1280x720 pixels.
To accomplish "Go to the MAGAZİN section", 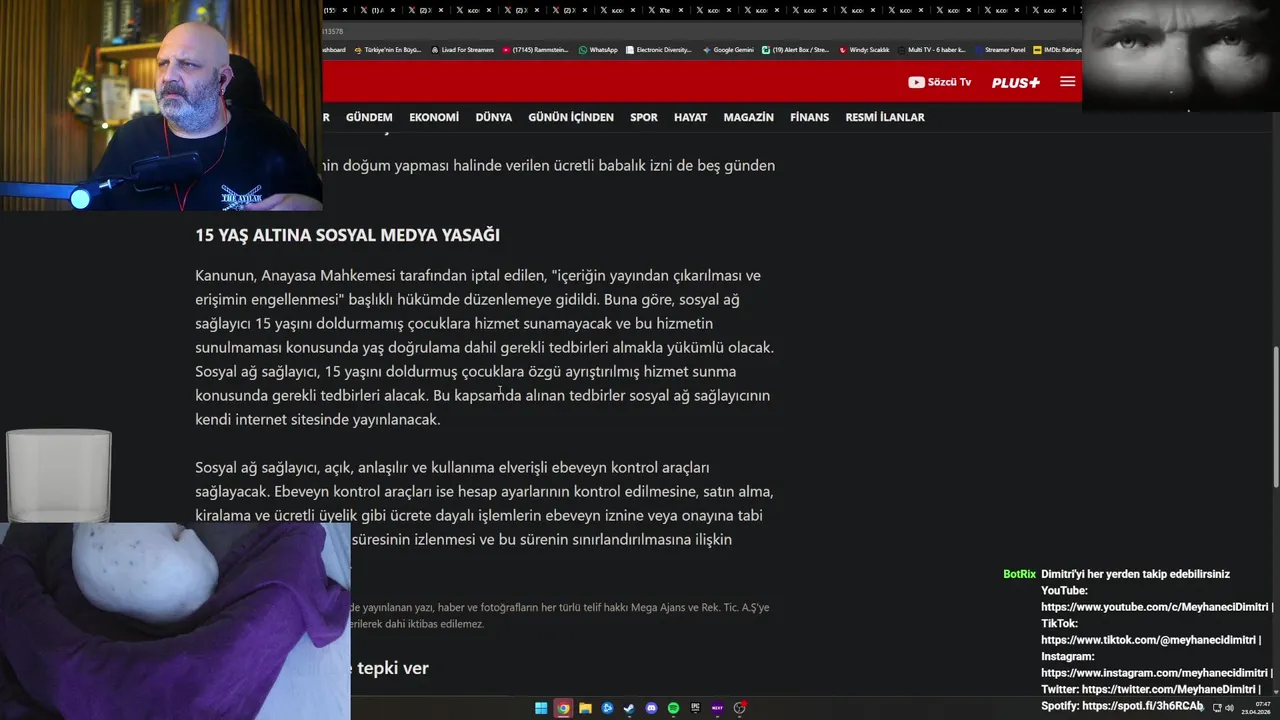I will 749,117.
